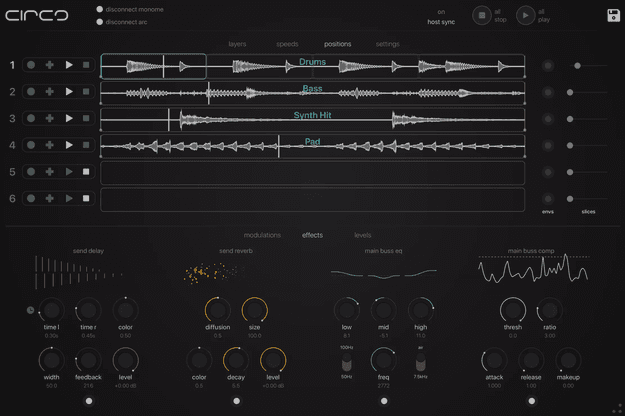Open the modulations tab
The height and width of the screenshot is (416, 625).
click(262, 235)
